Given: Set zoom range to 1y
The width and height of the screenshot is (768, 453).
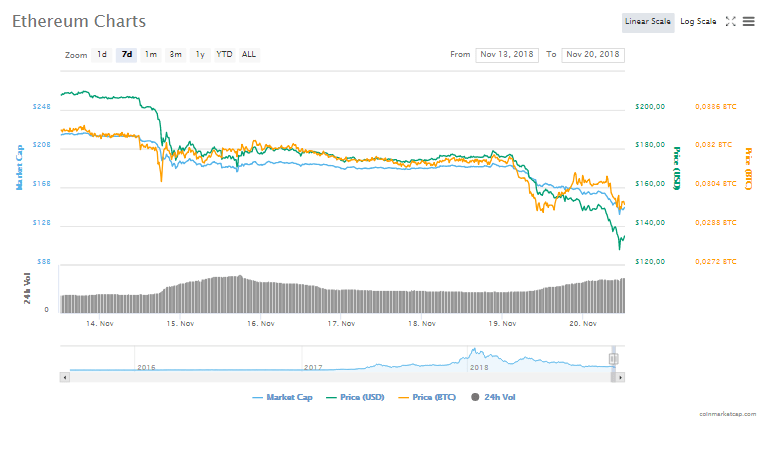Looking at the screenshot, I should (x=200, y=54).
